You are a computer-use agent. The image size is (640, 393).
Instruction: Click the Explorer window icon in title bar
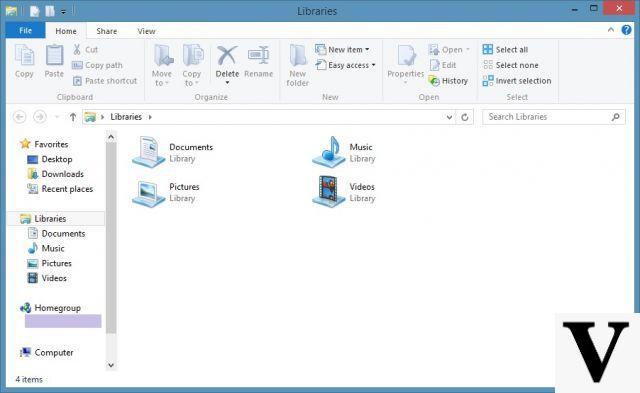[x=11, y=11]
